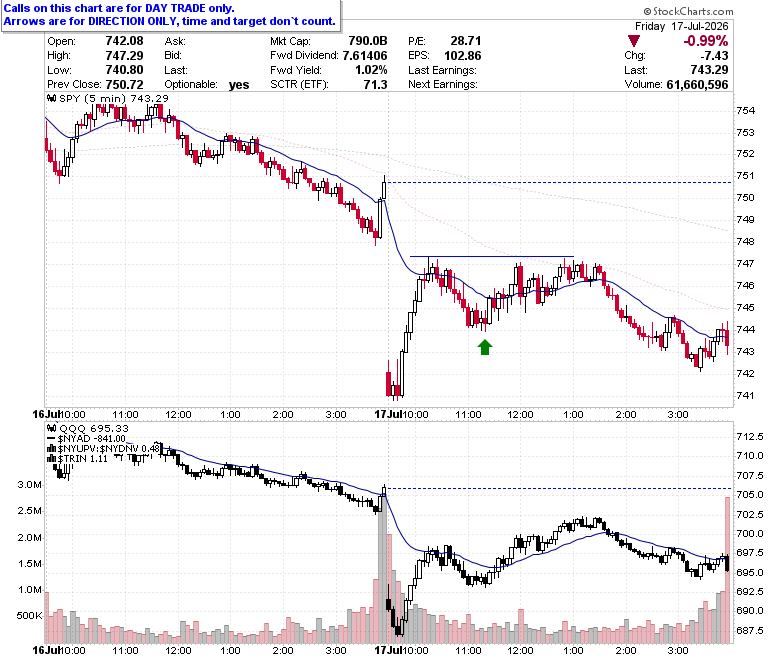Click the $NYAD line legend icon

tap(52, 439)
